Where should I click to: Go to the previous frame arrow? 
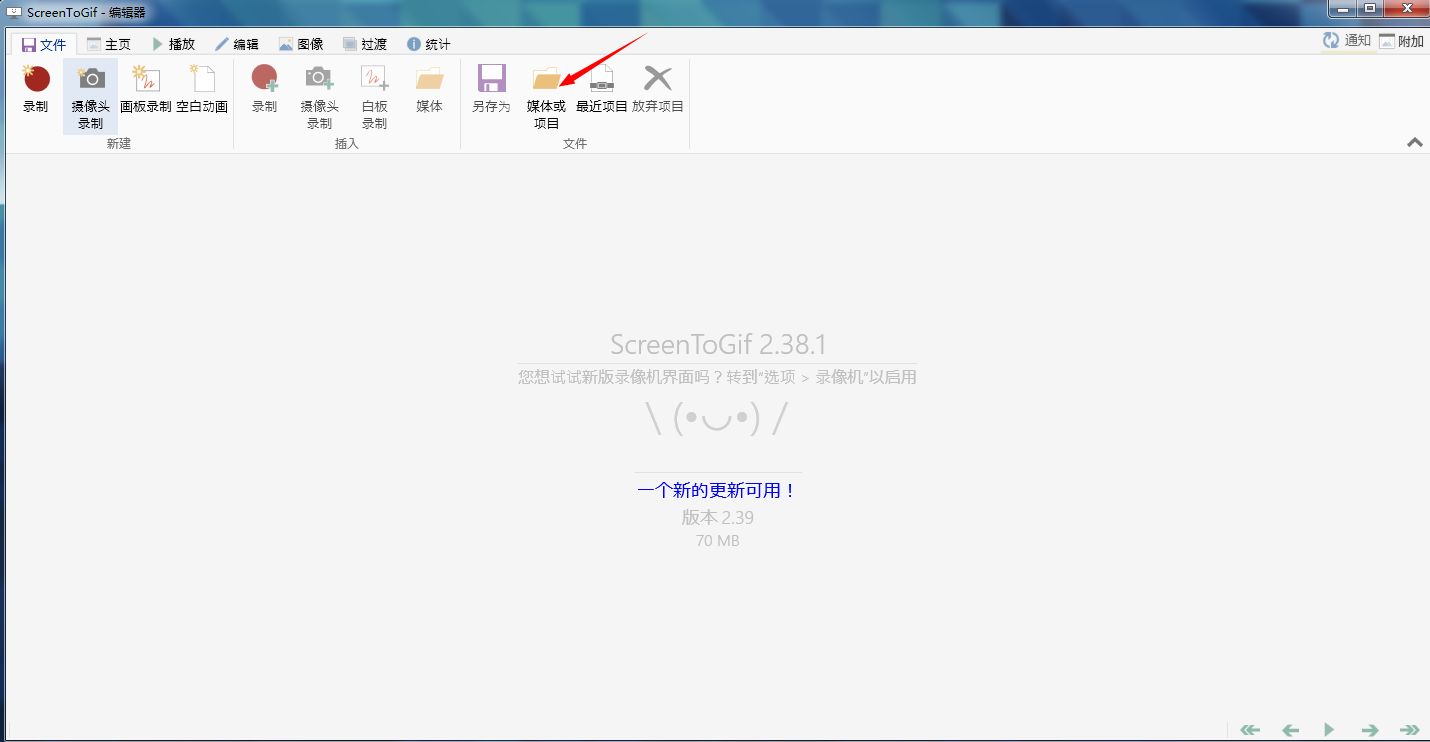(x=1290, y=730)
